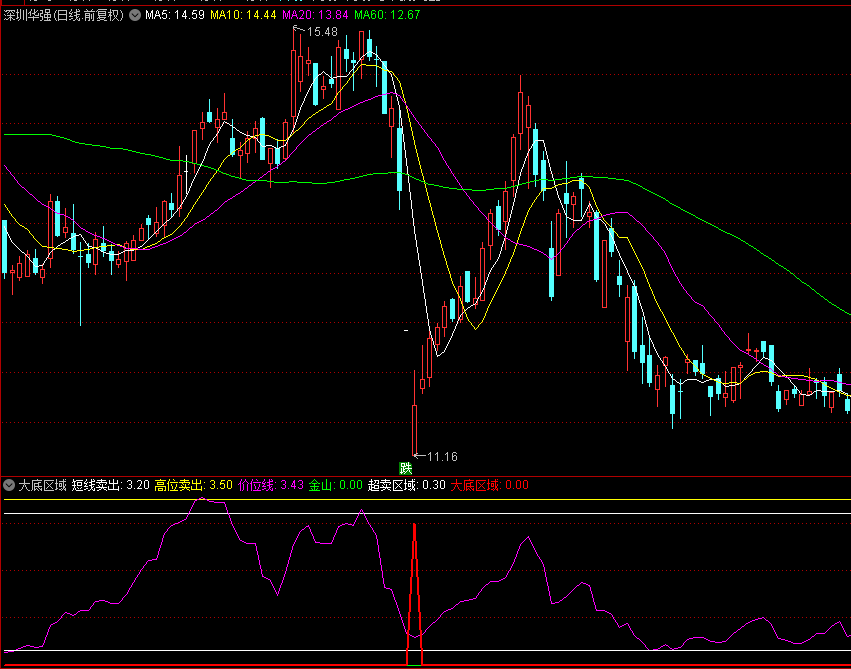This screenshot has width=851, height=669.
Task: Click the 15.48 high price annotation
Action: coord(322,32)
